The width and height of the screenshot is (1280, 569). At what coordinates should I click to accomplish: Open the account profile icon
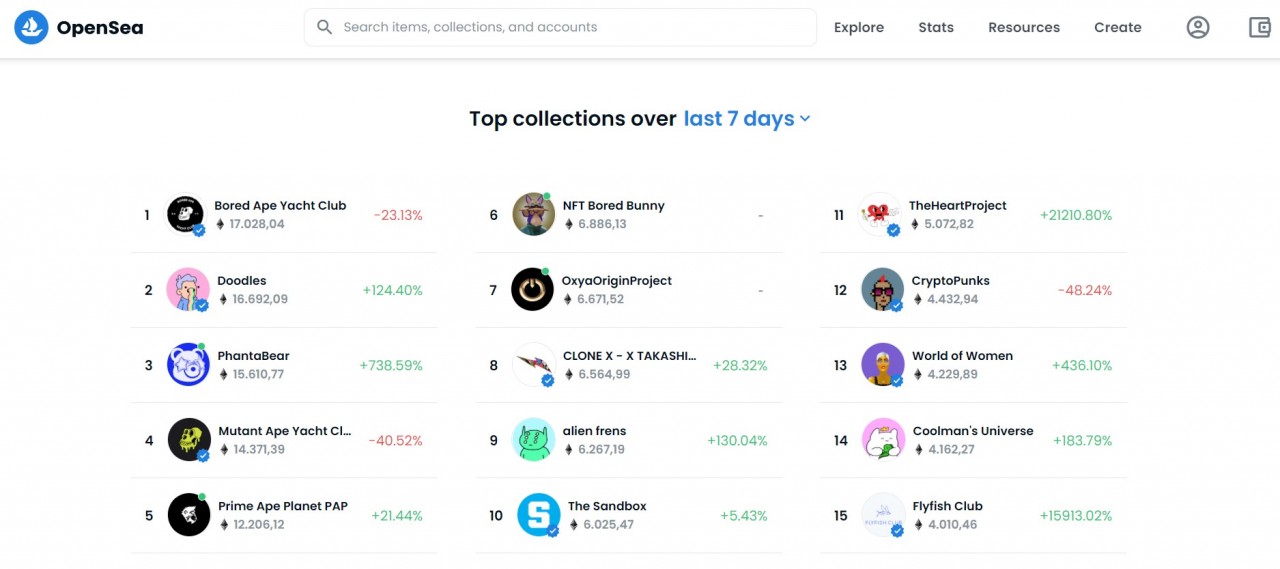[1198, 28]
